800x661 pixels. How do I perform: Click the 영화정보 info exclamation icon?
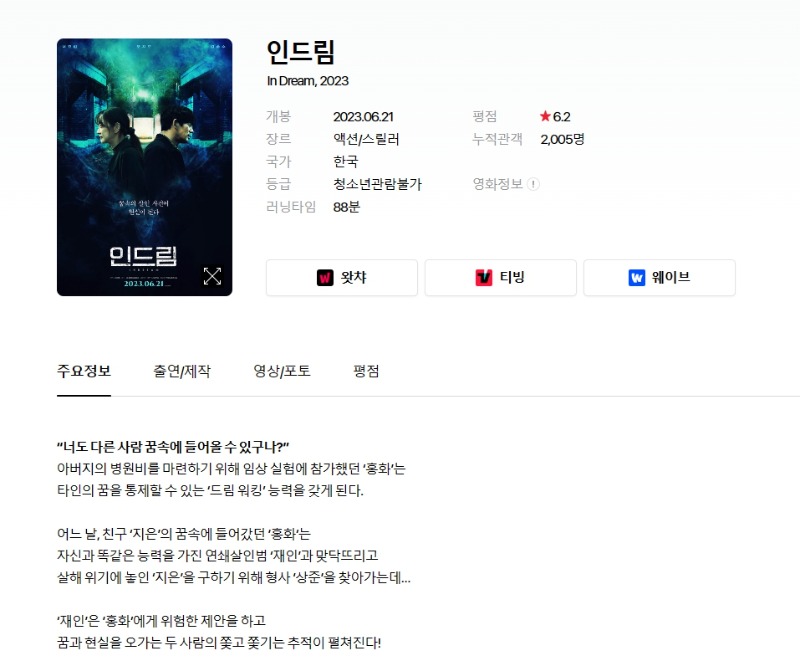(x=533, y=184)
